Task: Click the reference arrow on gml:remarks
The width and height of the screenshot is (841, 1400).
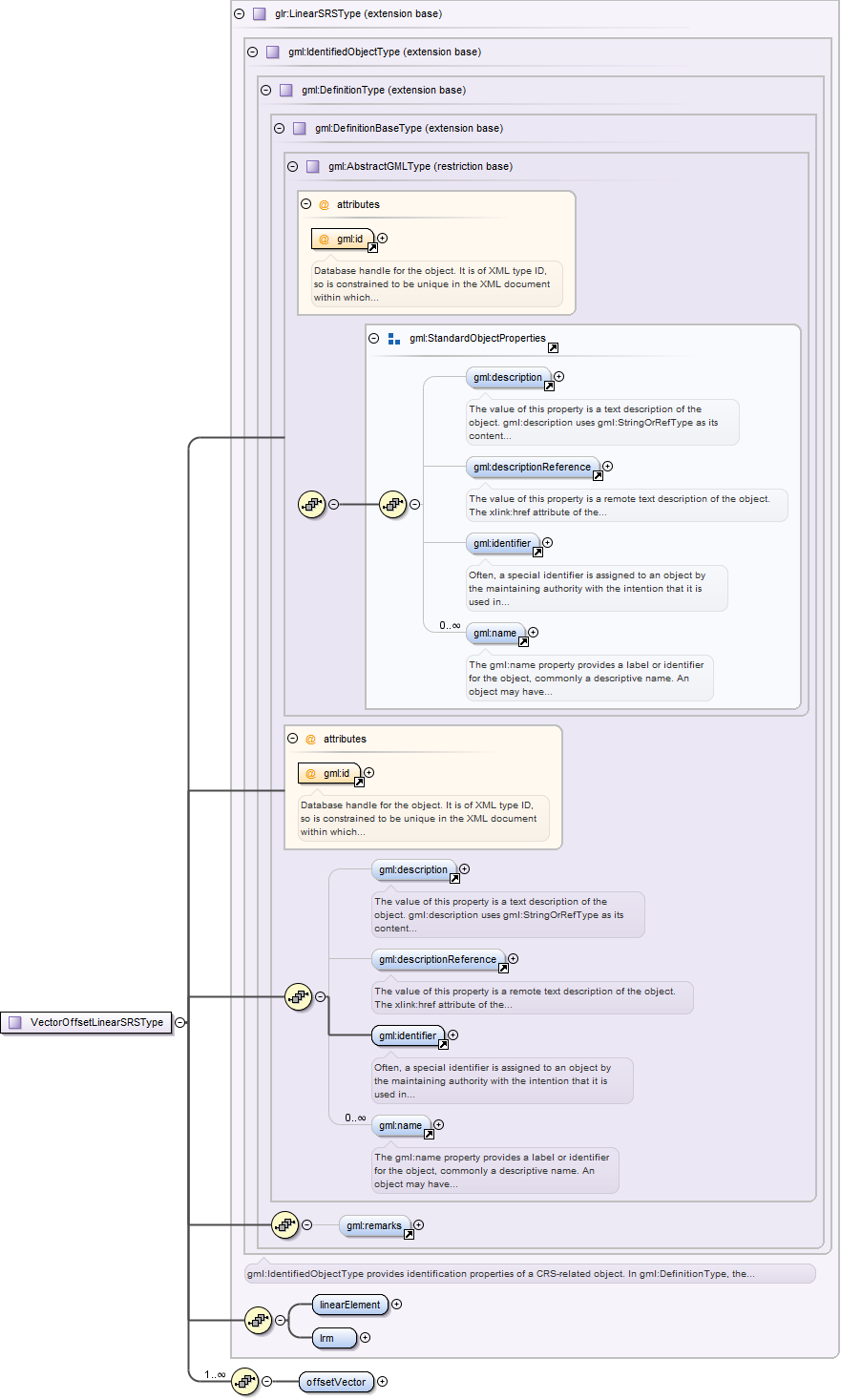Action: (x=409, y=1235)
